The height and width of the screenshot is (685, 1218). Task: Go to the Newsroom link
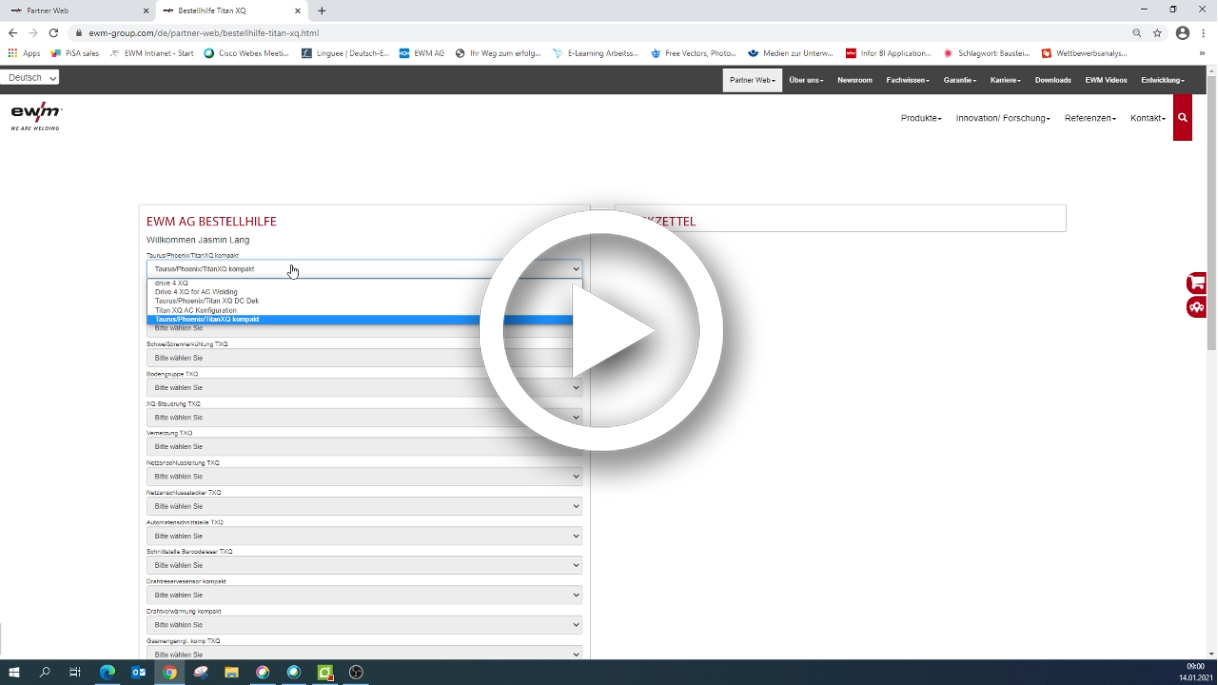point(855,80)
